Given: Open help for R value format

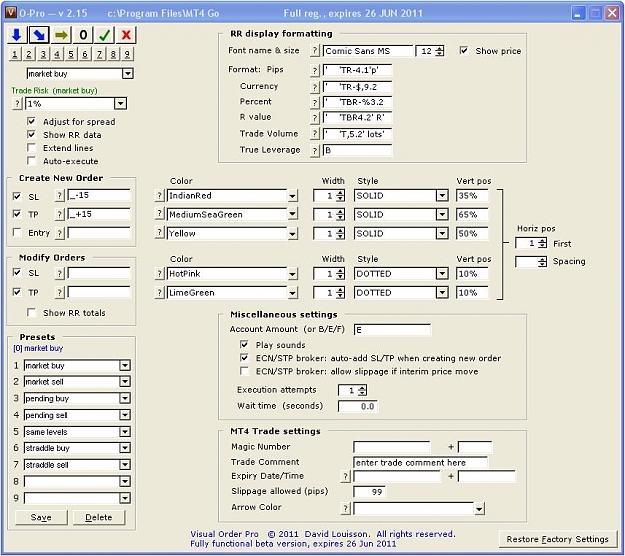Looking at the screenshot, I should tap(315, 118).
